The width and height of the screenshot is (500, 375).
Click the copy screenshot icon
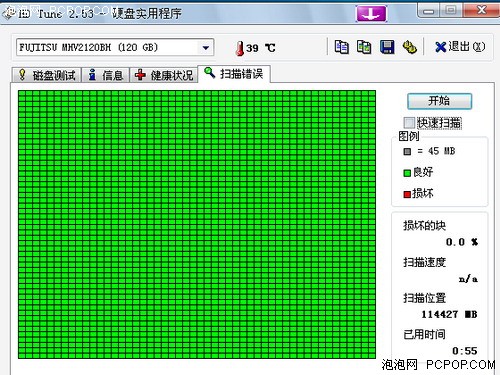[364, 47]
